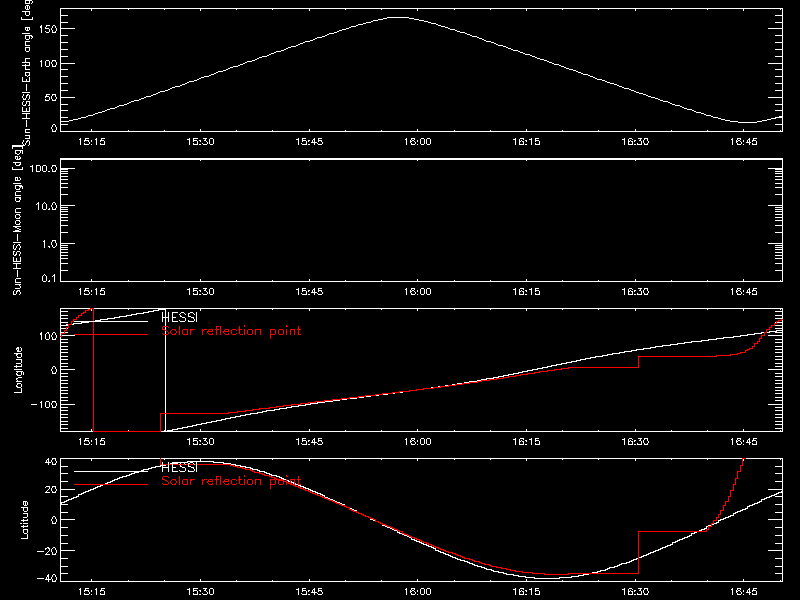Click the 15:30 label under Latitude plot
Screen dimensions: 800x600
pyautogui.click(x=201, y=592)
